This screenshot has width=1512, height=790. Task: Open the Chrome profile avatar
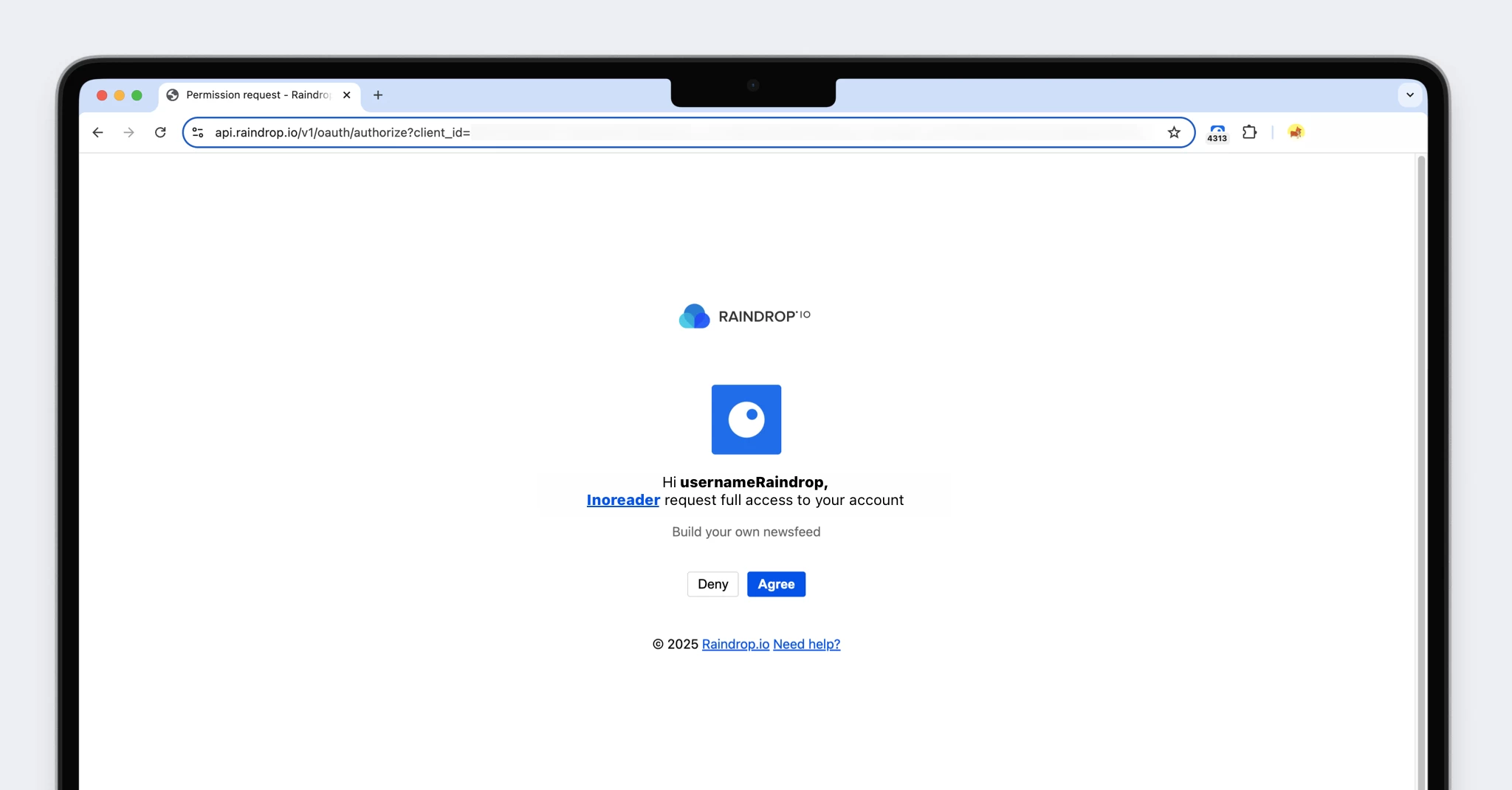pos(1296,132)
